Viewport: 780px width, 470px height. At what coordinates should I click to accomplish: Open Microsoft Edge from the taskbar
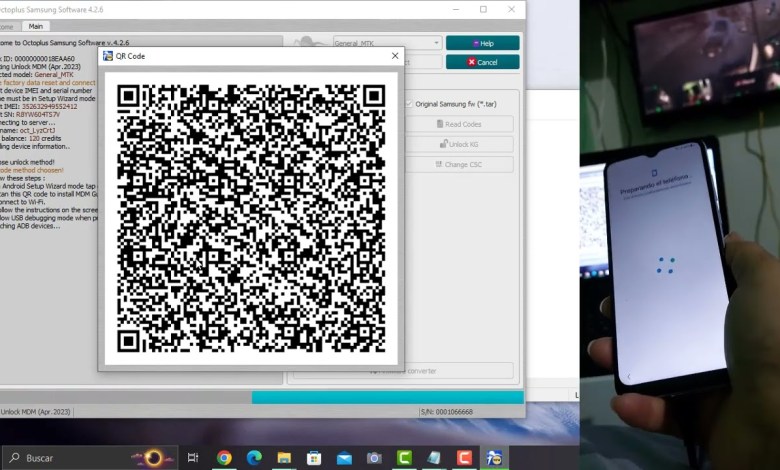pyautogui.click(x=254, y=458)
